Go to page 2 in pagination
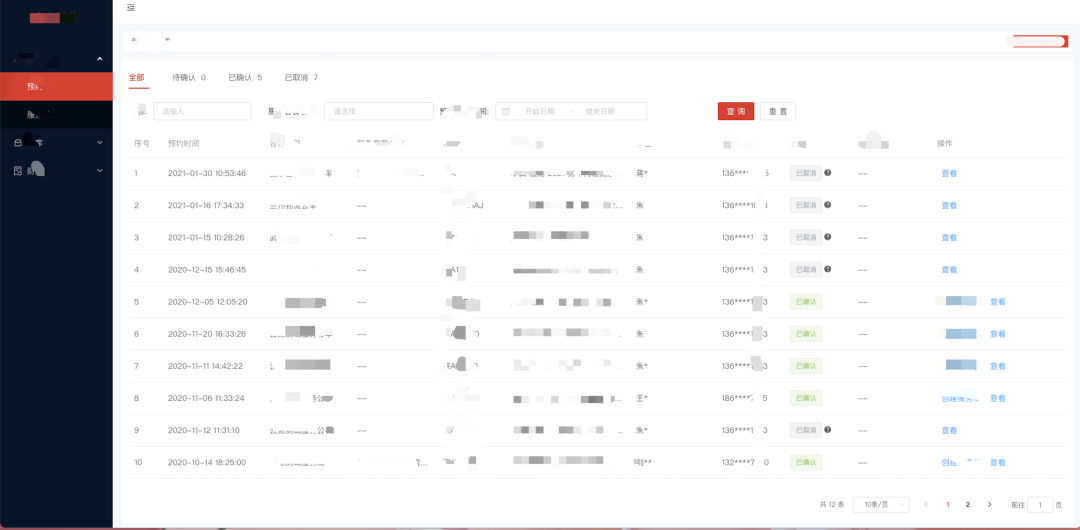The height and width of the screenshot is (530, 1080). (968, 504)
